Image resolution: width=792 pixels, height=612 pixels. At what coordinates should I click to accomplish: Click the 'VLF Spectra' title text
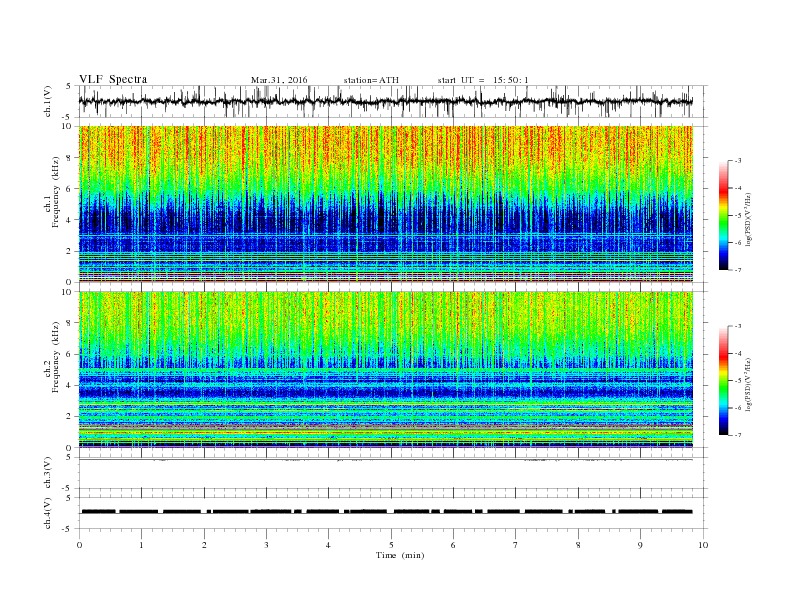pyautogui.click(x=113, y=79)
